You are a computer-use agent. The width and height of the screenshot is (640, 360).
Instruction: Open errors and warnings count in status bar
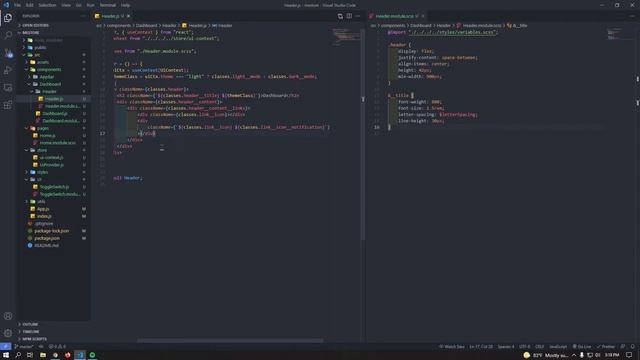(x=57, y=347)
